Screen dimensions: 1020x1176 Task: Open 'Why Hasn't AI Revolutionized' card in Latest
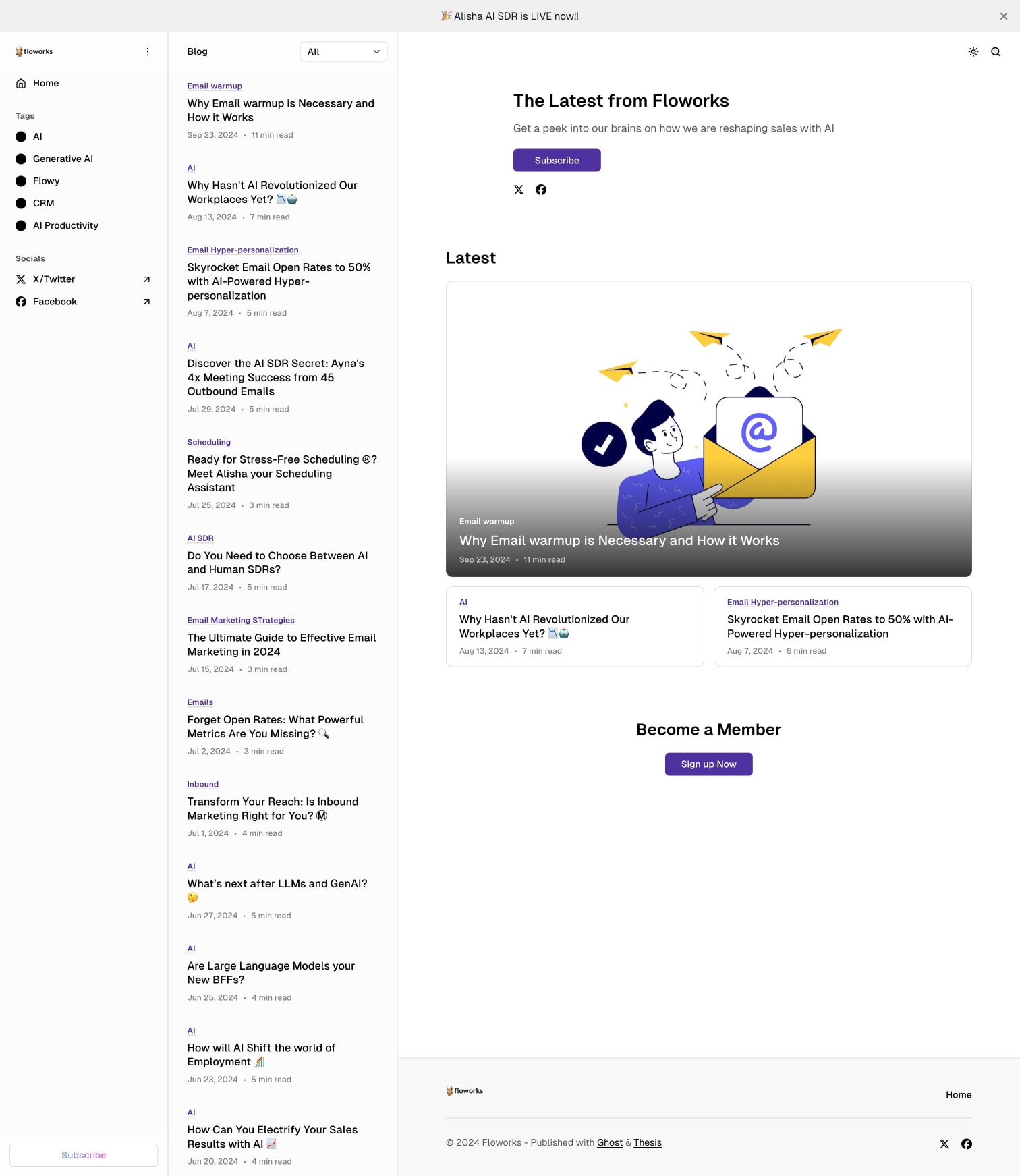(x=575, y=627)
